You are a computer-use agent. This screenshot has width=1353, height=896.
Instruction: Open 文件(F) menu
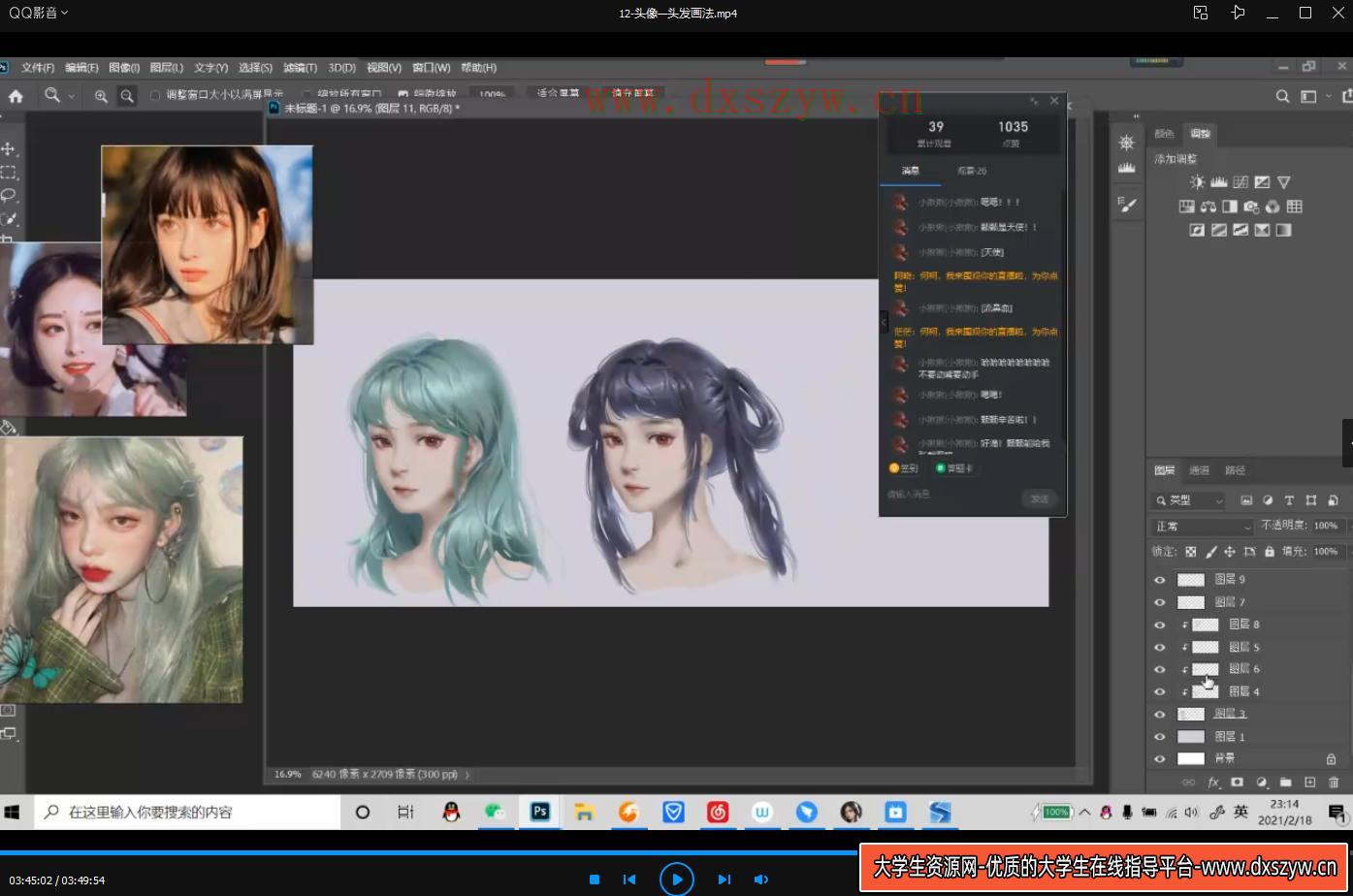(38, 68)
